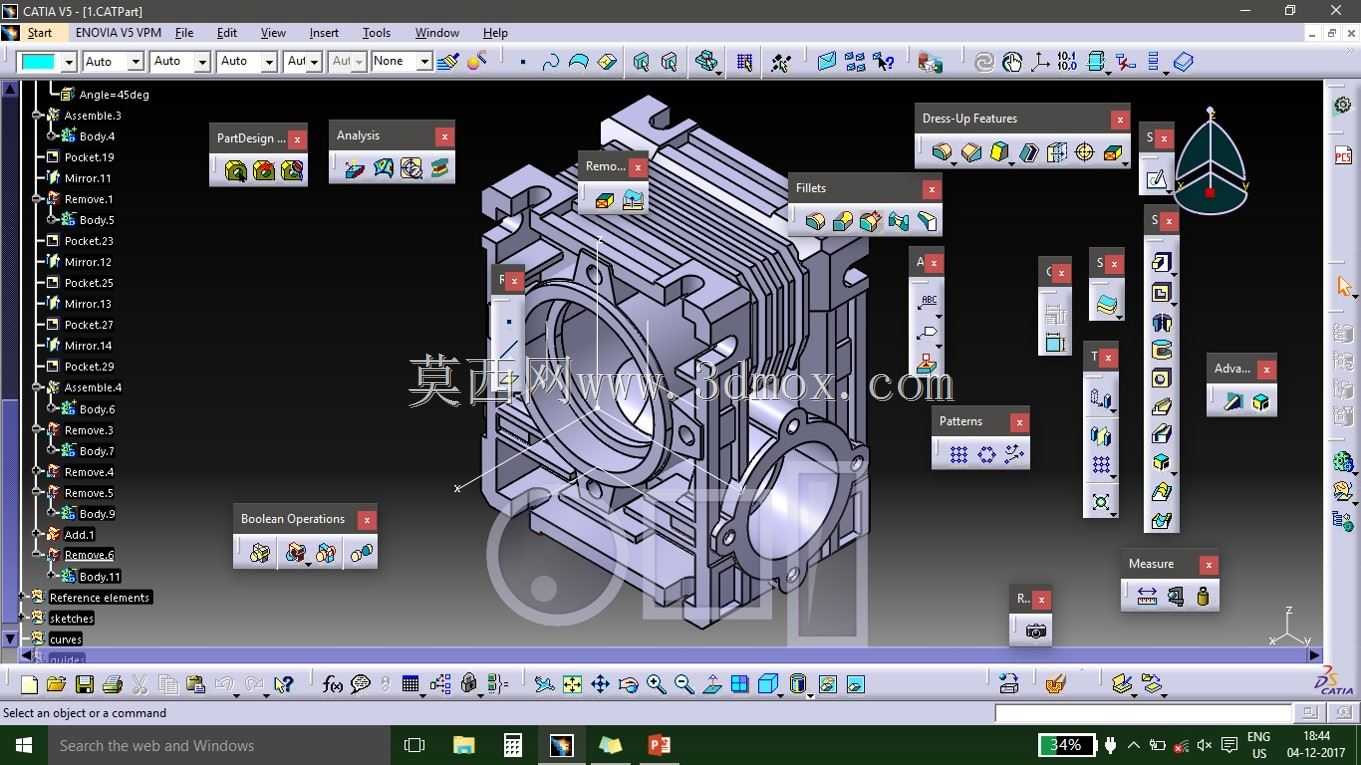The height and width of the screenshot is (765, 1361).
Task: Focus the power input command field
Action: coord(1142,713)
